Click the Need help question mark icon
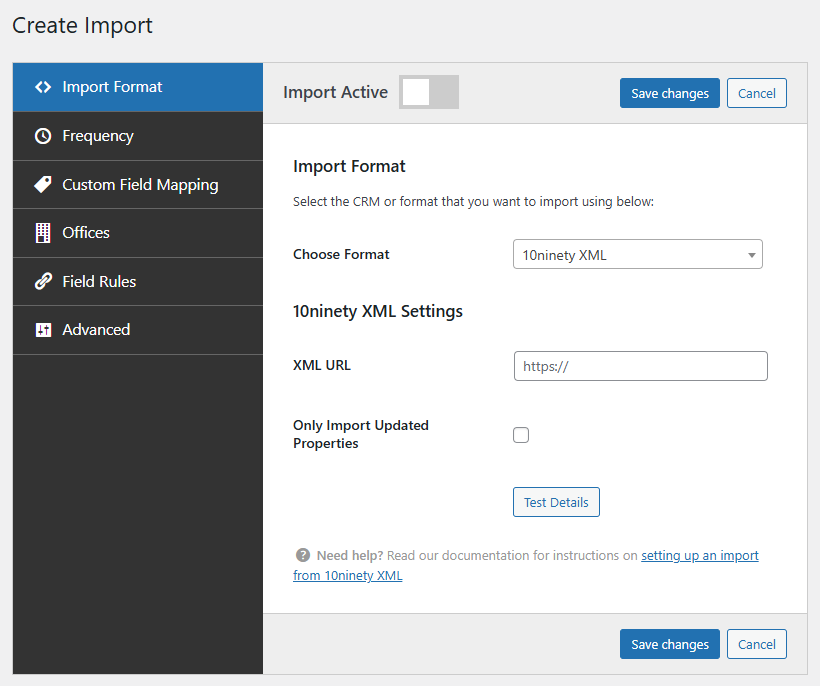Image resolution: width=820 pixels, height=686 pixels. [302, 555]
